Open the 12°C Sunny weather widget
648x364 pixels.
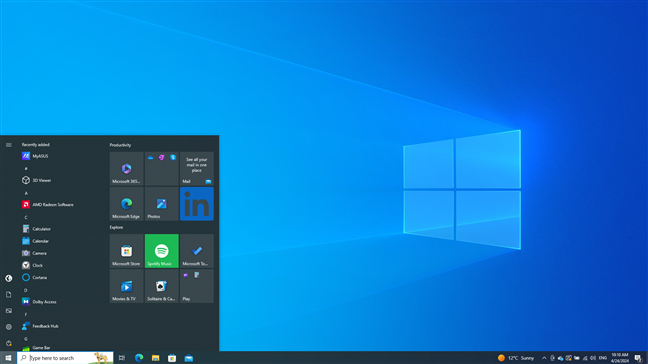click(516, 358)
